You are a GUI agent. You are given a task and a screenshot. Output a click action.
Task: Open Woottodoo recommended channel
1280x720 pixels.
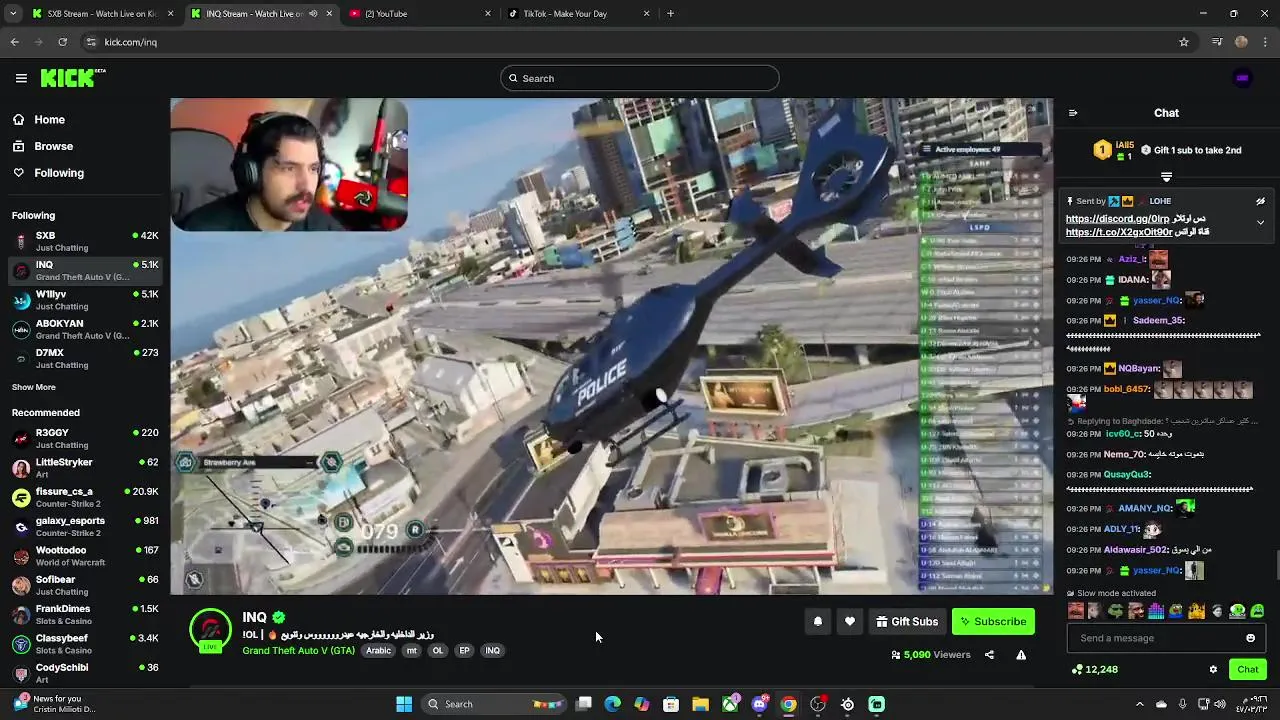pyautogui.click(x=85, y=556)
